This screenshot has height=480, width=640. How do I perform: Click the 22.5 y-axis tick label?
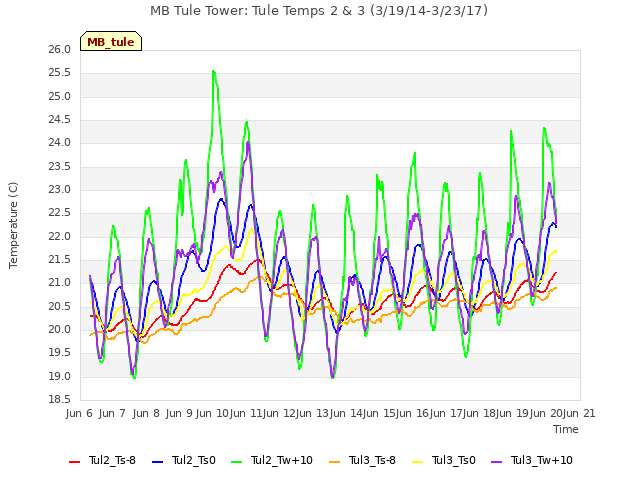tap(60, 213)
